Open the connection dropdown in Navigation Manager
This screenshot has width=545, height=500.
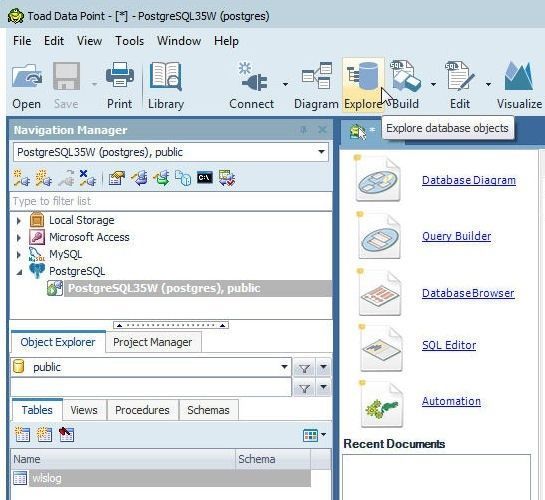click(321, 152)
